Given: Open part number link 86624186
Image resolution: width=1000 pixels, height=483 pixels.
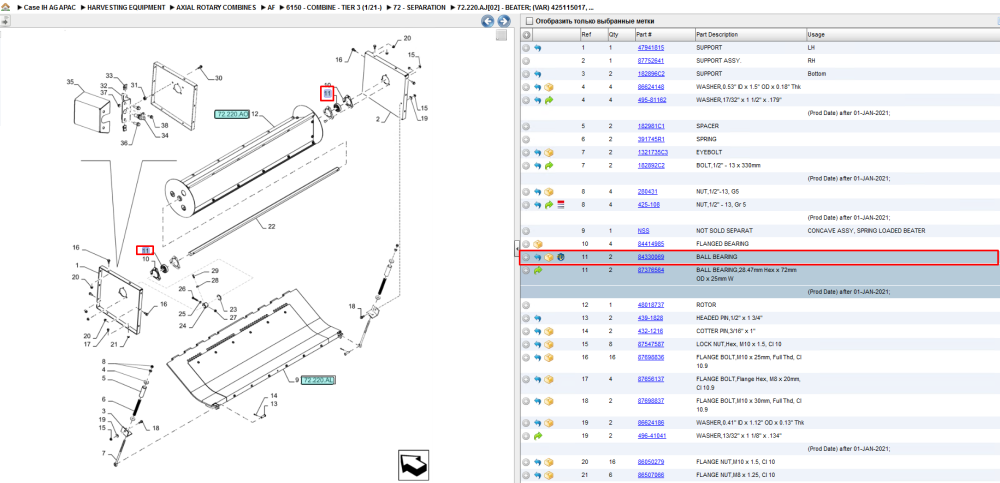Looking at the screenshot, I should tap(651, 423).
